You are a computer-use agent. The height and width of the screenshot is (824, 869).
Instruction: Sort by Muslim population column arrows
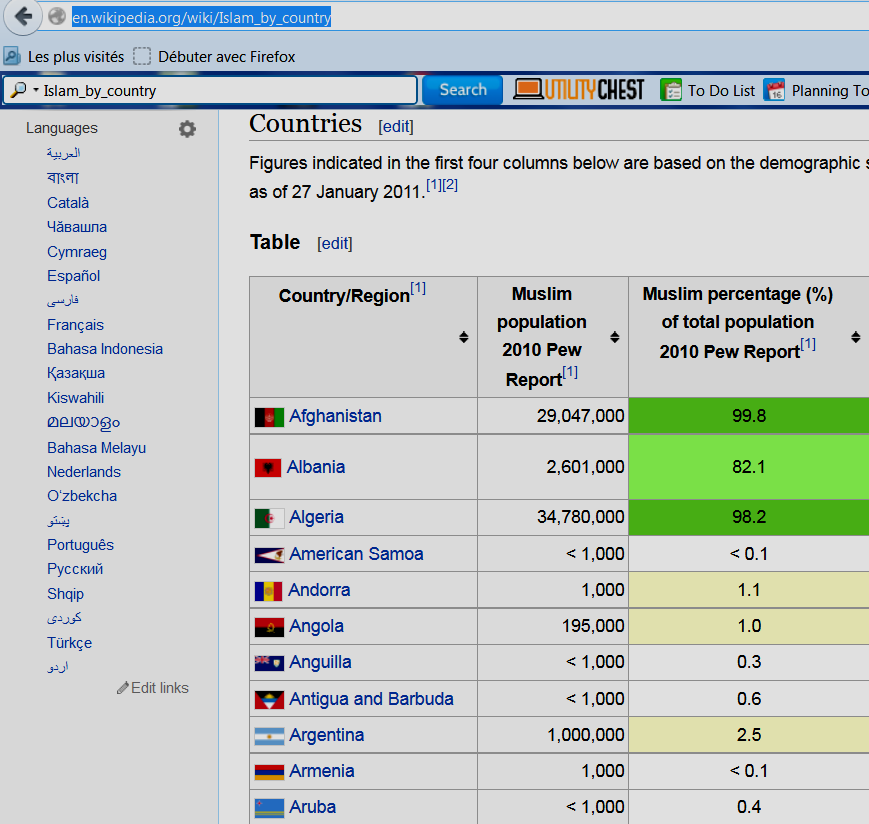click(613, 337)
